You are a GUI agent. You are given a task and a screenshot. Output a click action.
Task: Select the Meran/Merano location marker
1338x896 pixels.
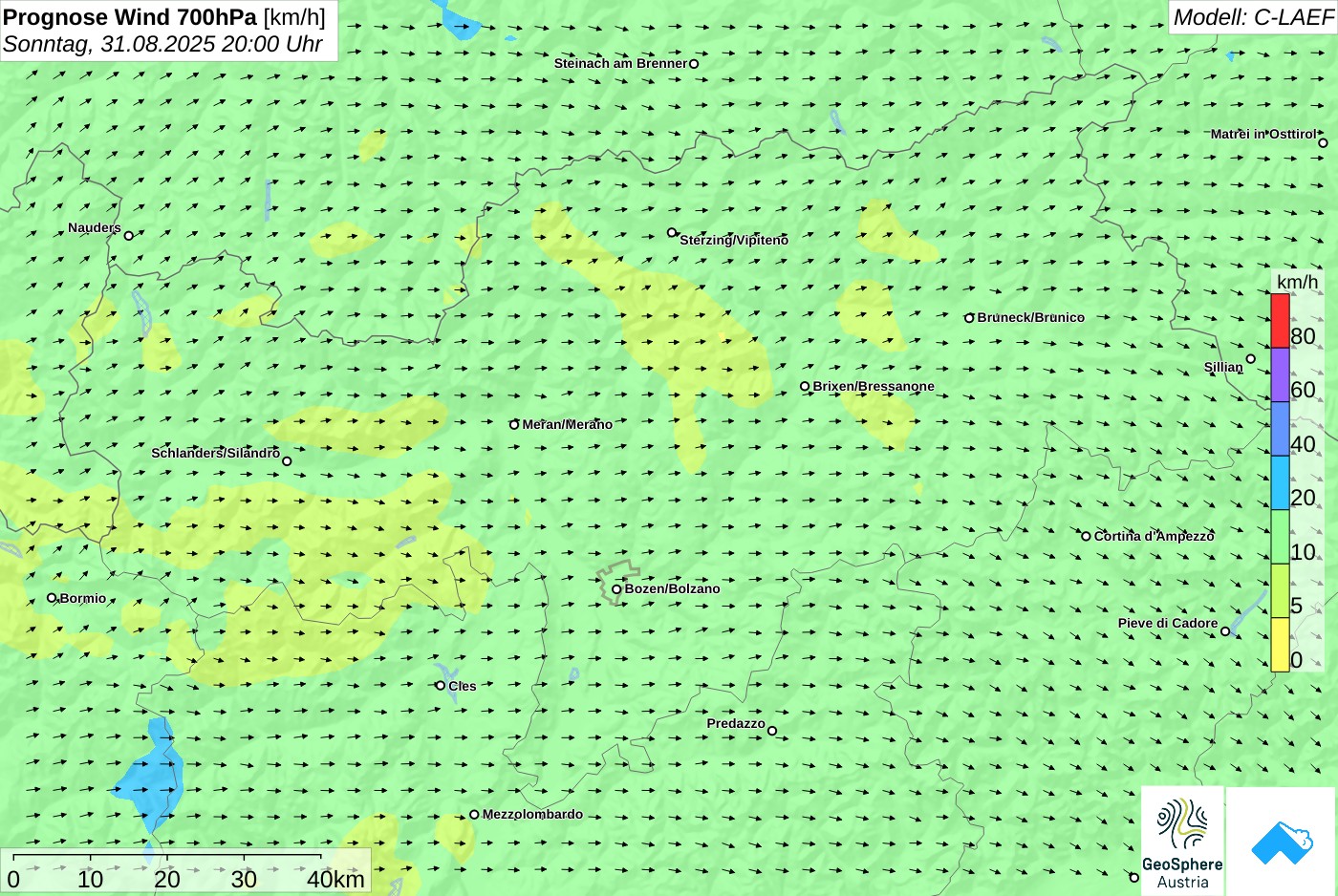pos(514,424)
